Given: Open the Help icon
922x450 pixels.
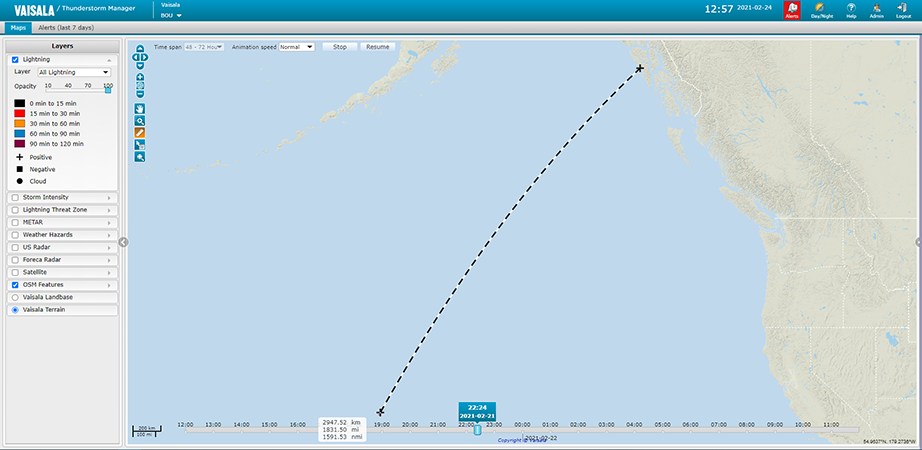Looking at the screenshot, I should point(851,10).
